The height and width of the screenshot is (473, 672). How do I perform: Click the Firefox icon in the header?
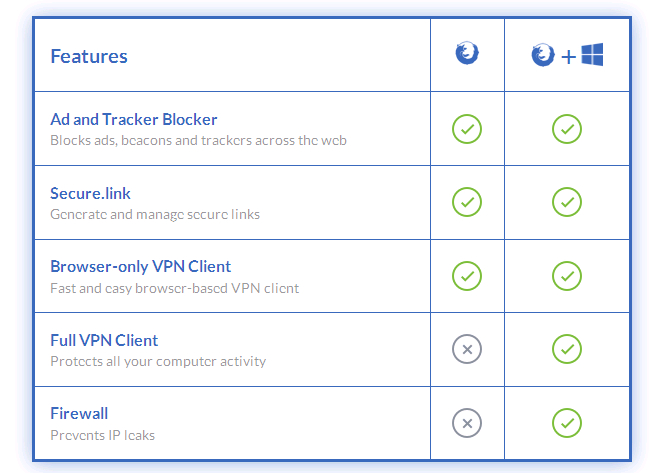click(466, 54)
